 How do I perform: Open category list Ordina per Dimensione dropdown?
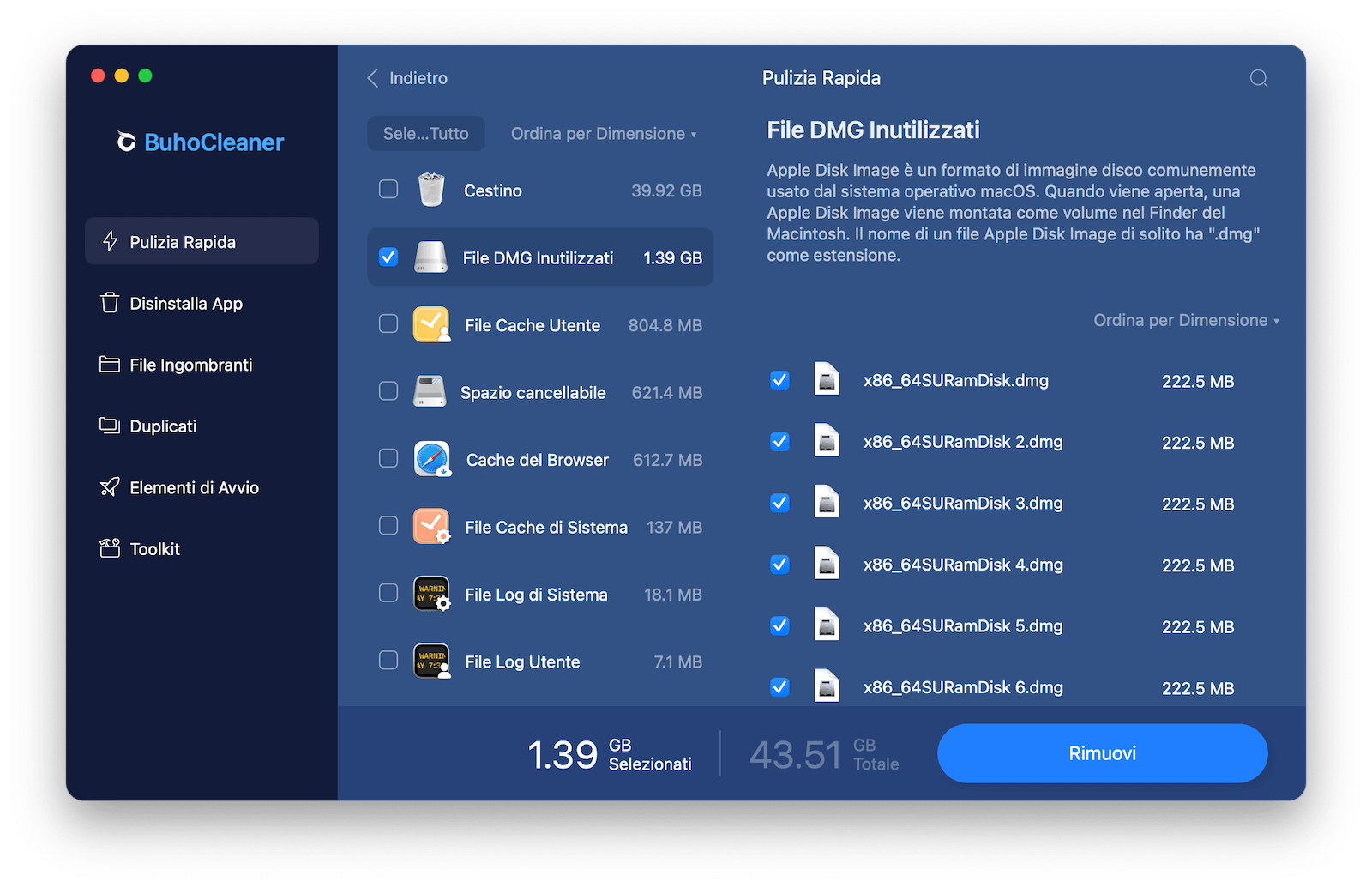pos(604,134)
